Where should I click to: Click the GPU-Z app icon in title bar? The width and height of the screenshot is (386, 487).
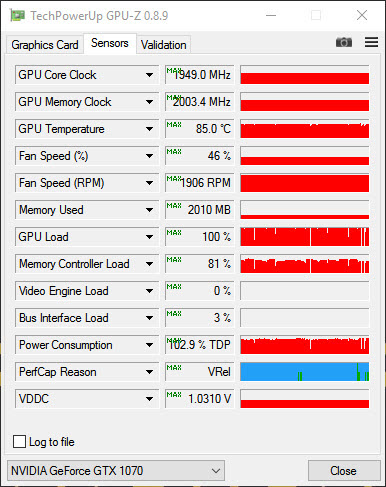click(x=17, y=16)
